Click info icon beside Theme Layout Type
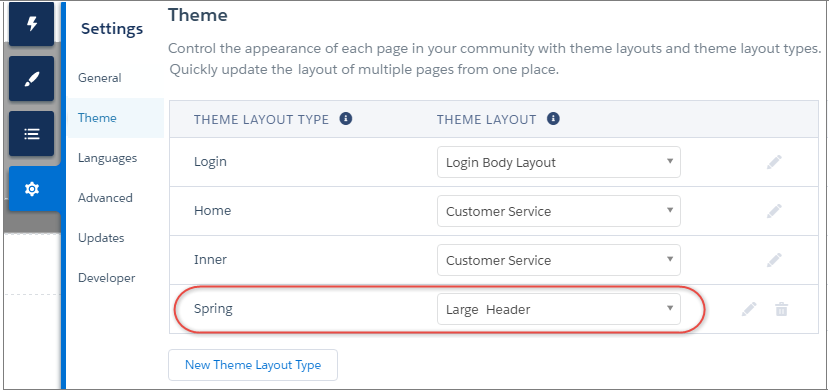Screen dimensions: 829x392 pos(346,119)
